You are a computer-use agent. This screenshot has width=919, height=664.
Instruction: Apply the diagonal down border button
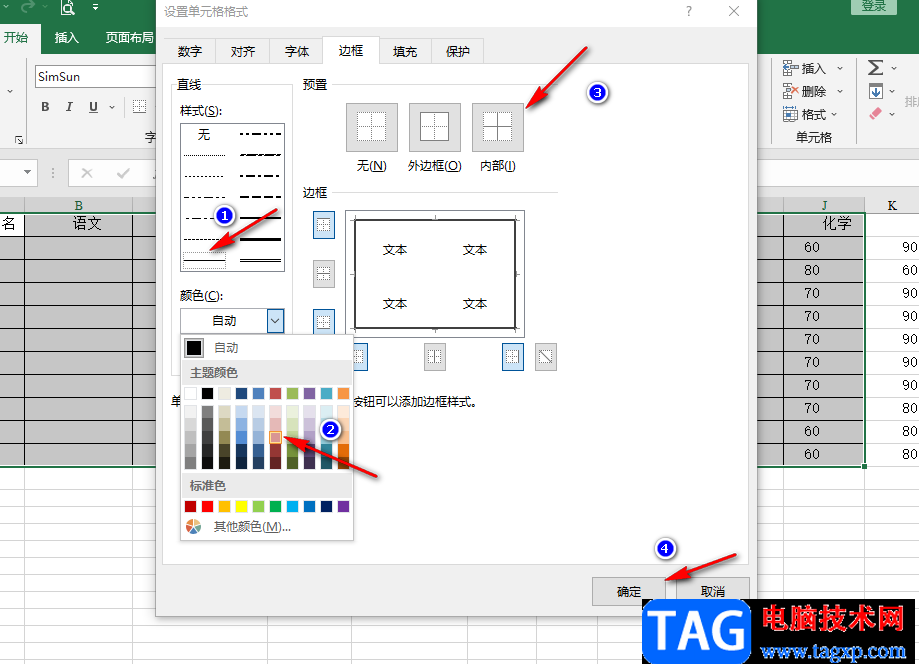pos(546,357)
